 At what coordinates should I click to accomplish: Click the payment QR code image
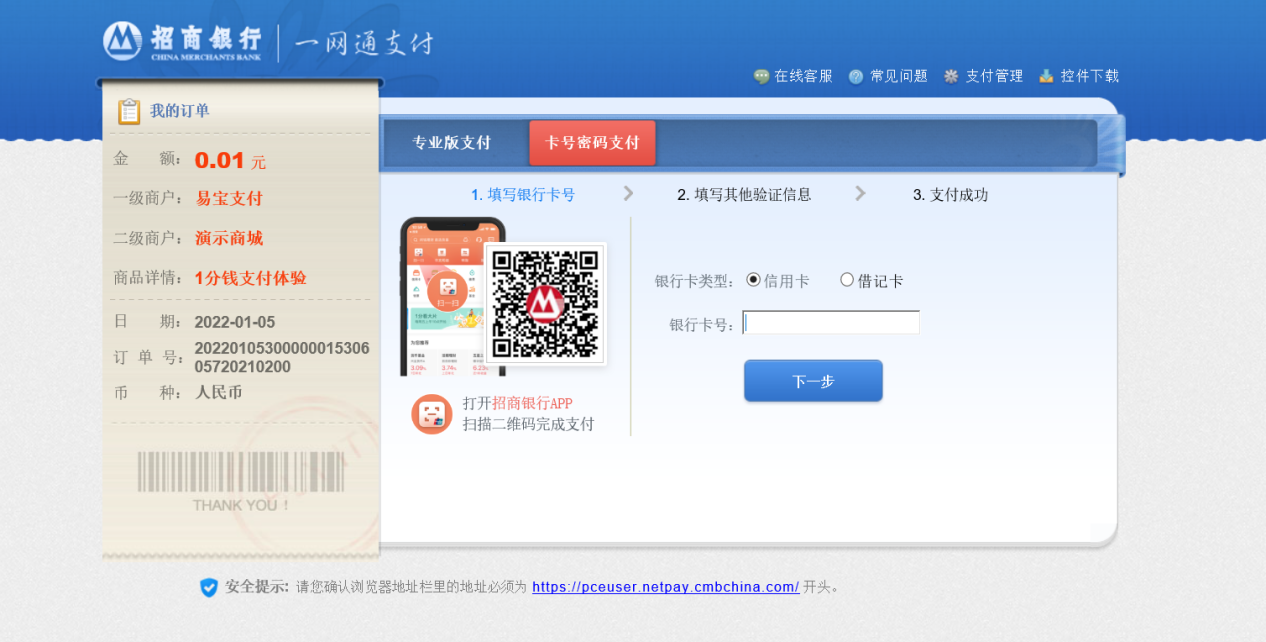(546, 303)
